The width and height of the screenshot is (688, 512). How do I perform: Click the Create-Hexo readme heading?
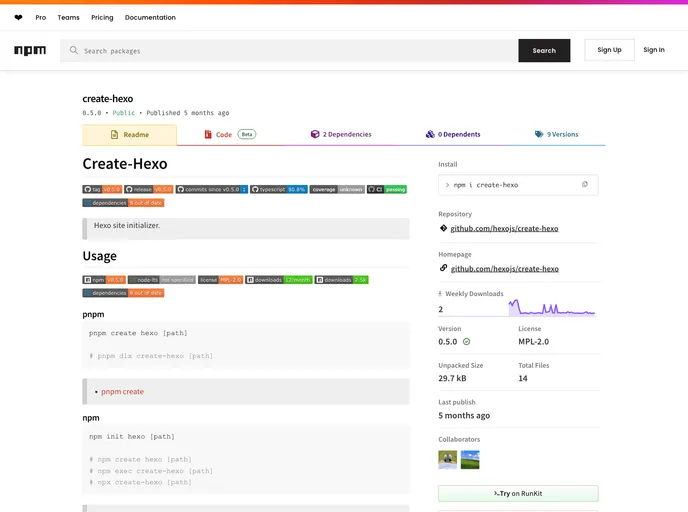125,164
